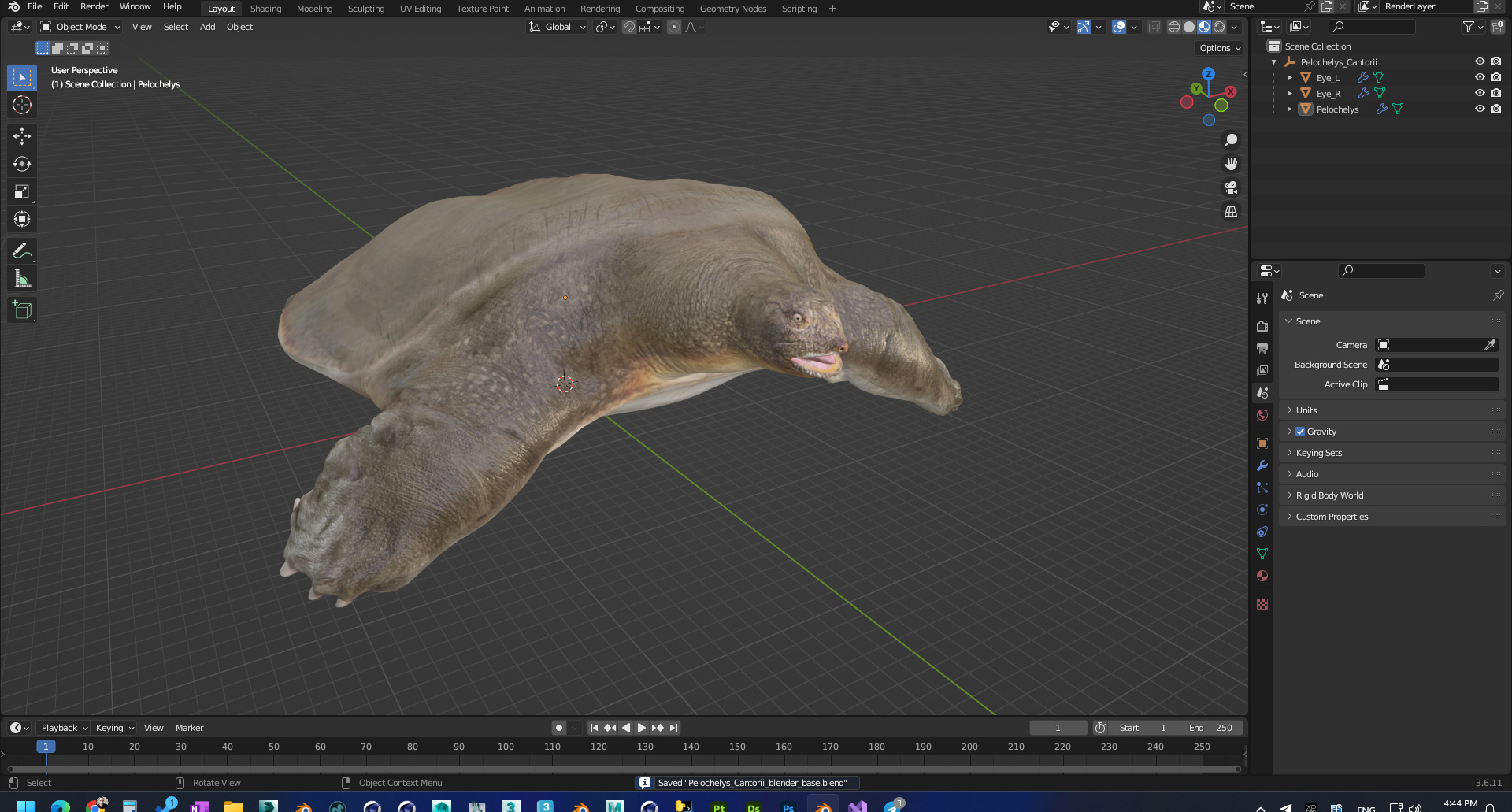Viewport: 1512px width, 812px height.
Task: Activate the Scale tool
Action: click(22, 191)
